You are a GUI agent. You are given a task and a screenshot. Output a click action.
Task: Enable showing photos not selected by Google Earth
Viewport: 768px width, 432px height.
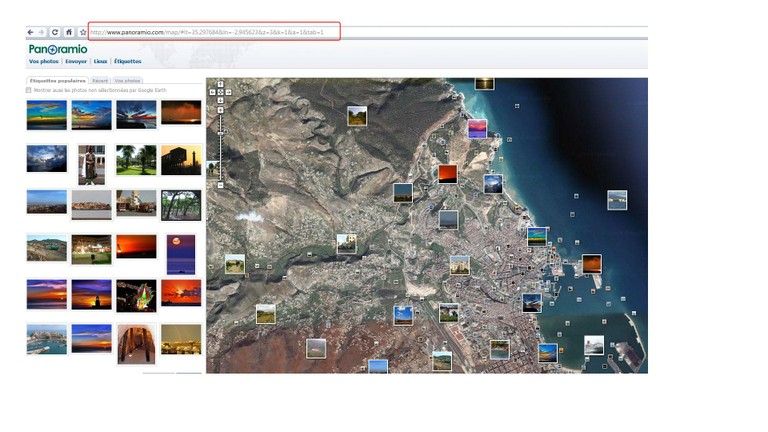[x=29, y=90]
